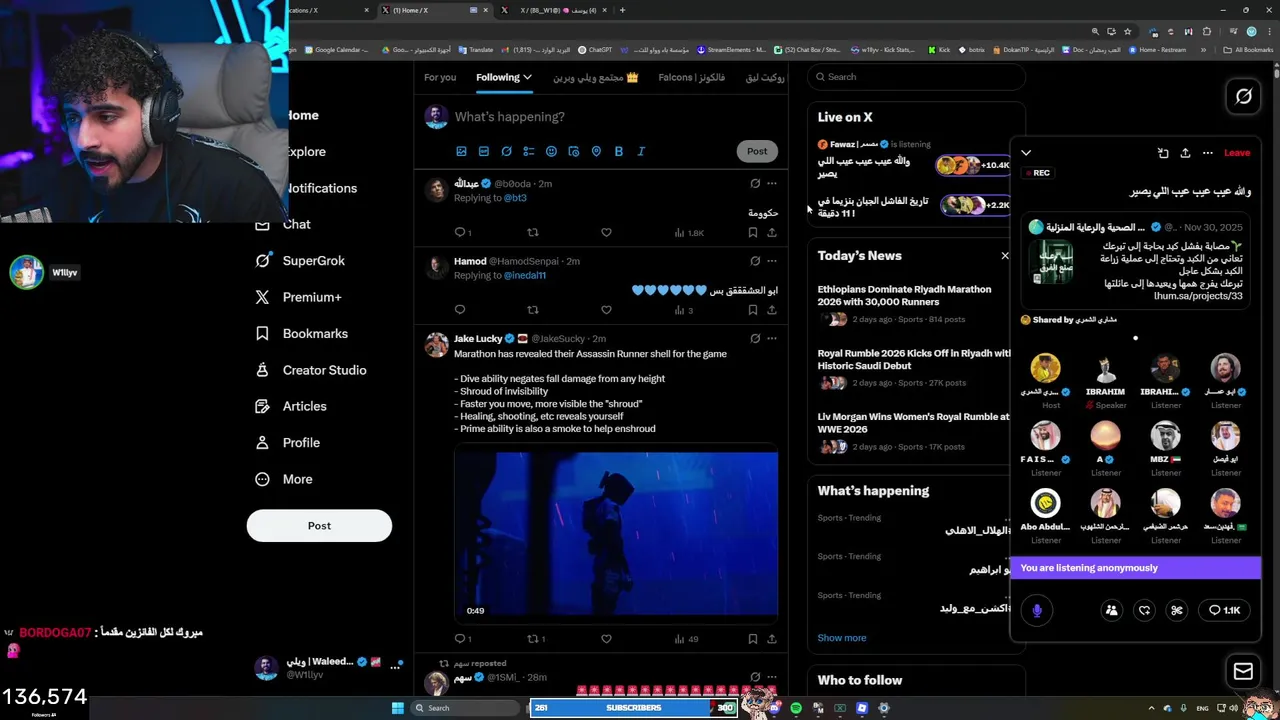
Task: Click Show more under What's happening
Action: pos(842,638)
